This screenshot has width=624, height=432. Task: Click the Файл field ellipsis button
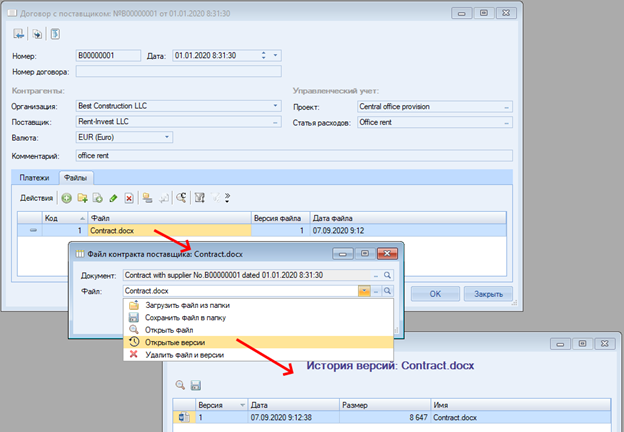click(376, 291)
